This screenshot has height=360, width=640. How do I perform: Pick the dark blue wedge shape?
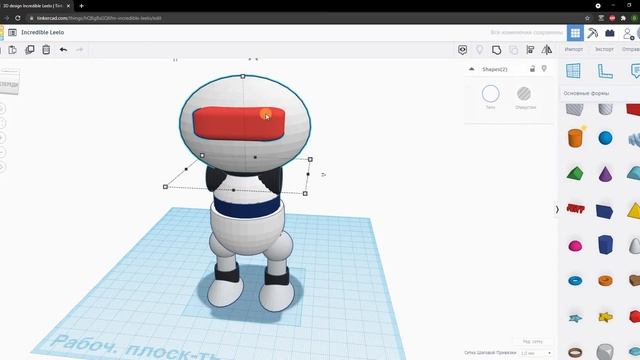(x=604, y=211)
